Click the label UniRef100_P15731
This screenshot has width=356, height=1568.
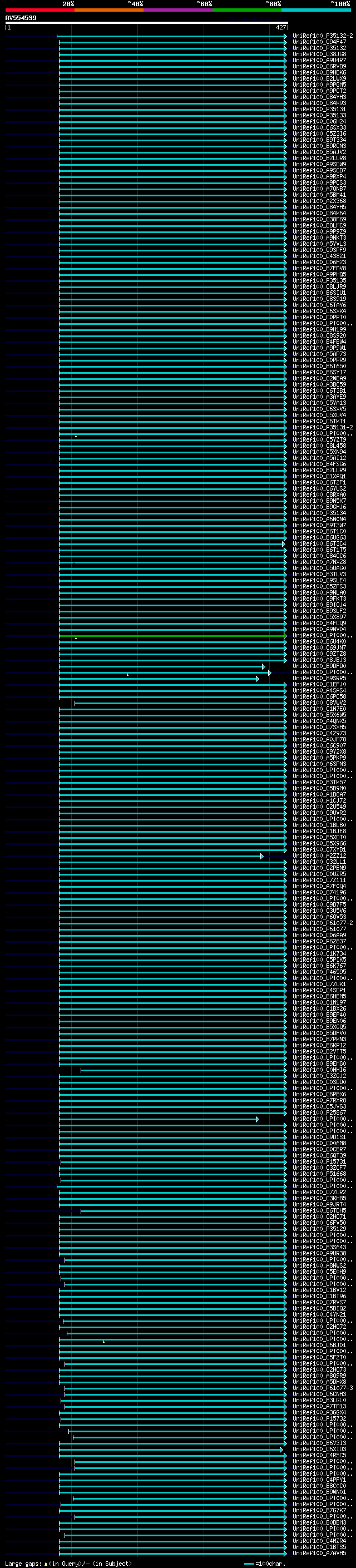319,1161
